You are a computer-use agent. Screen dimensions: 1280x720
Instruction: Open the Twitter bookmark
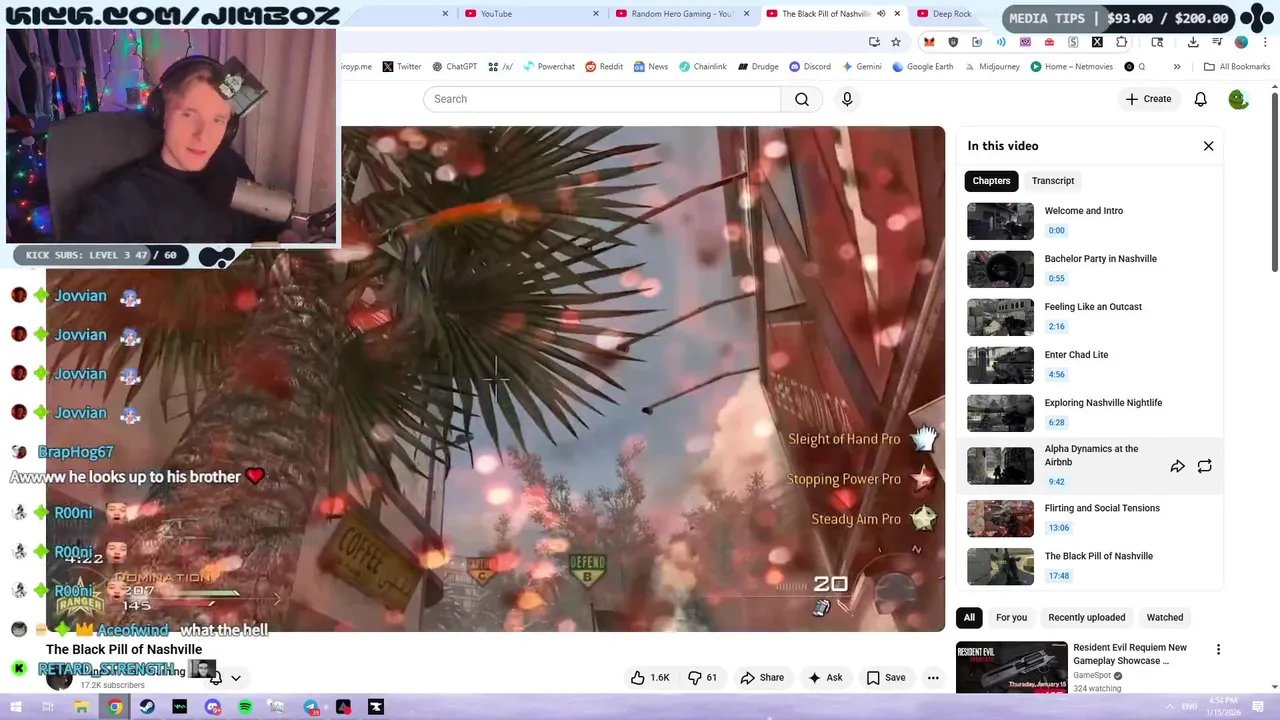point(402,67)
